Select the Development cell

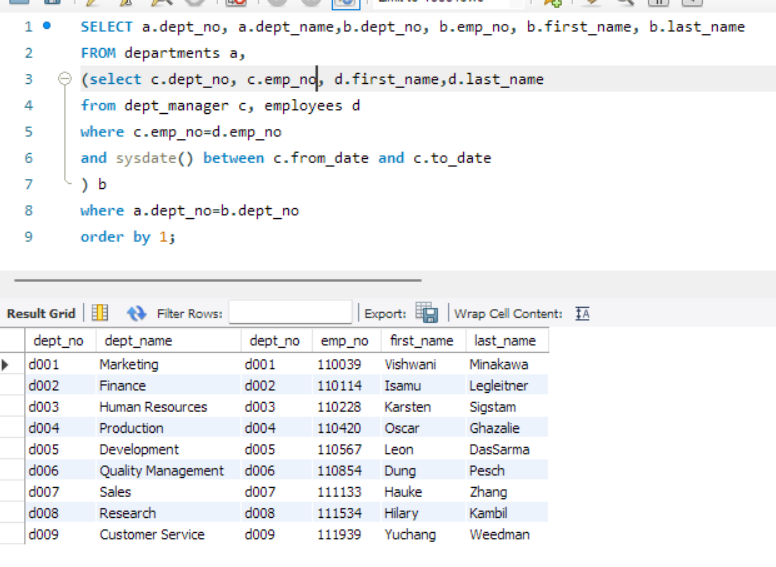168,449
